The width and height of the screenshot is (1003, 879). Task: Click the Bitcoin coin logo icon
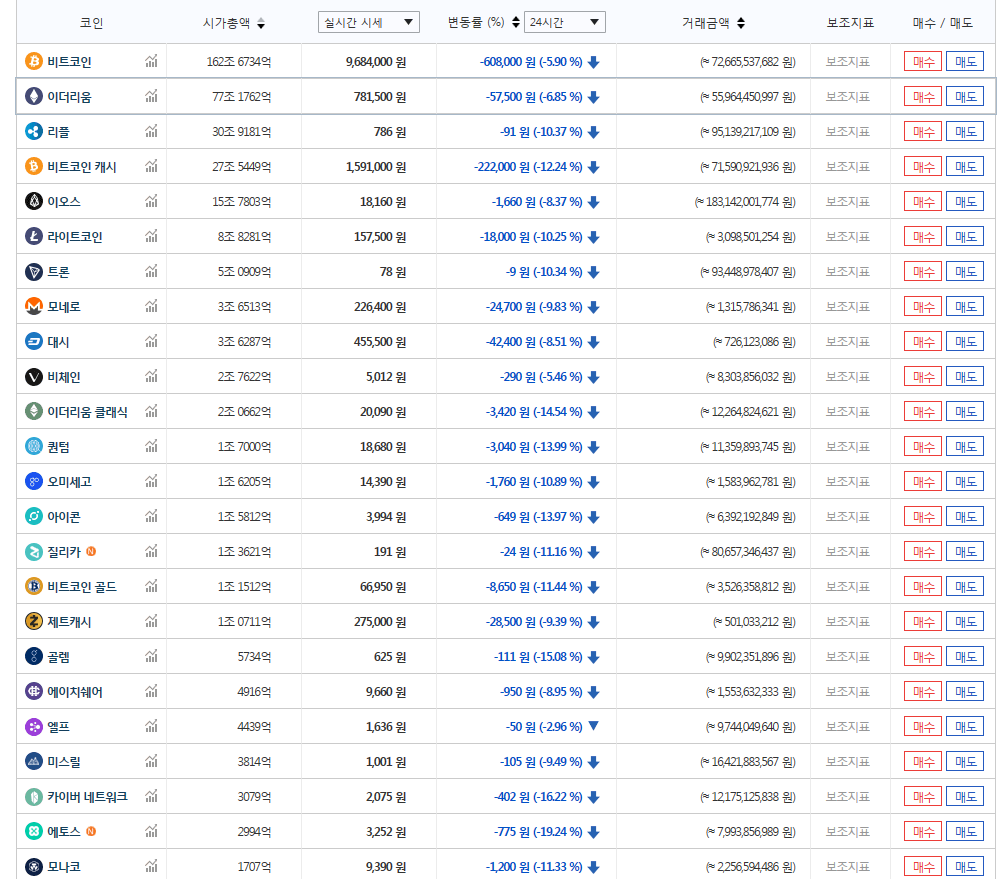pyautogui.click(x=34, y=62)
